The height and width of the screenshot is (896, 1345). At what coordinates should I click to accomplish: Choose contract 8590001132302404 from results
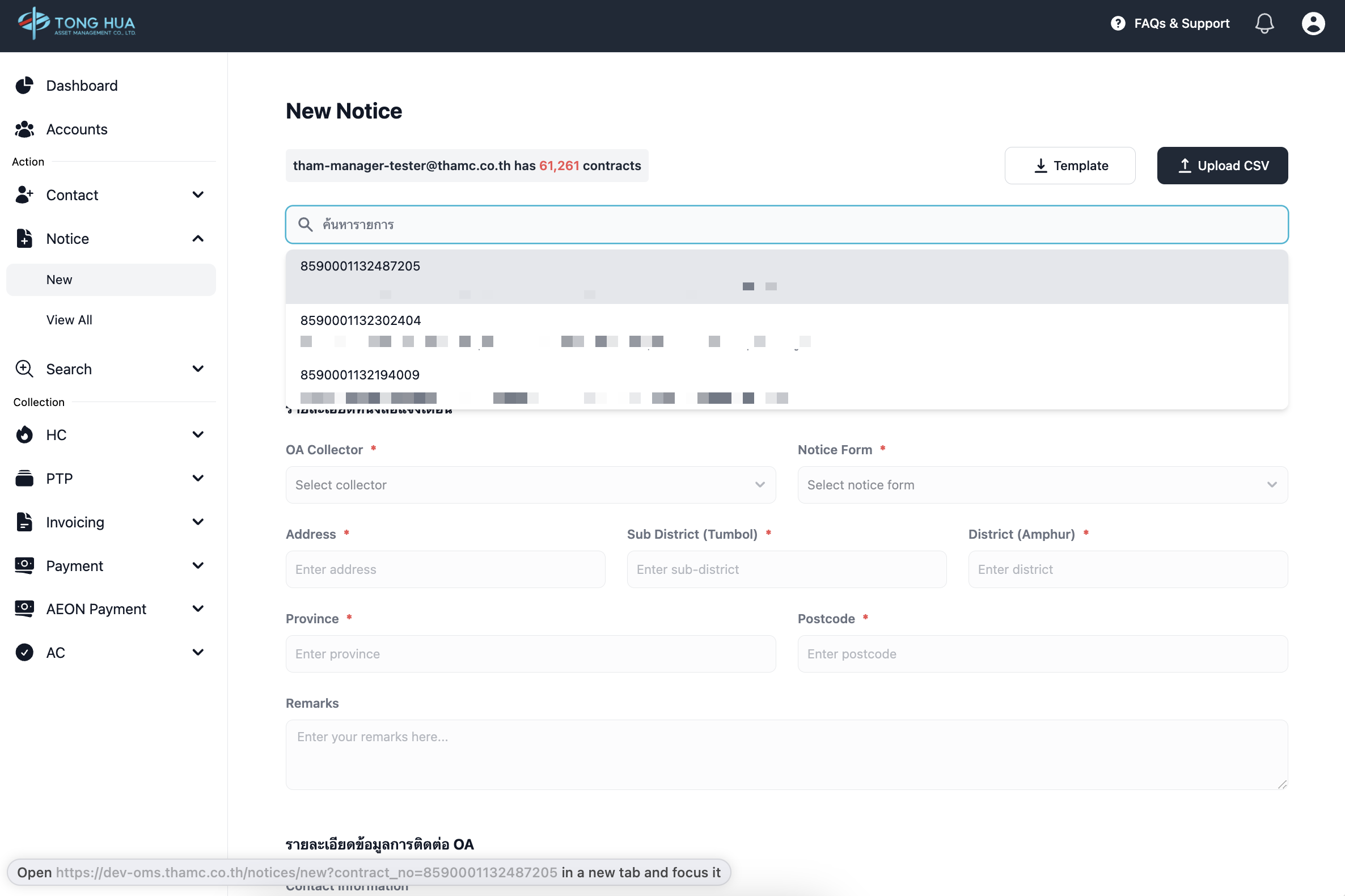(361, 320)
